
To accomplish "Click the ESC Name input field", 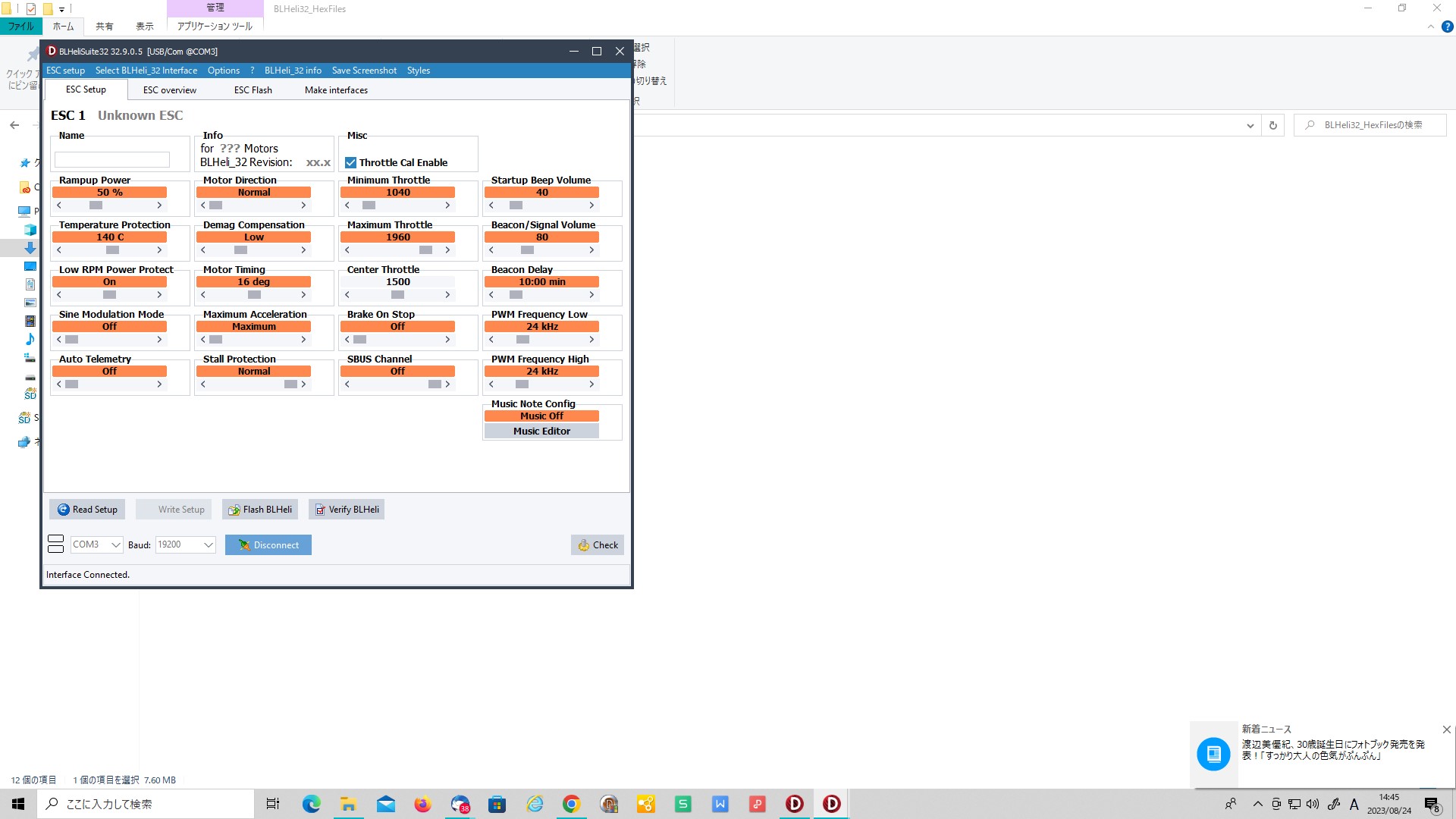I will tap(112, 160).
